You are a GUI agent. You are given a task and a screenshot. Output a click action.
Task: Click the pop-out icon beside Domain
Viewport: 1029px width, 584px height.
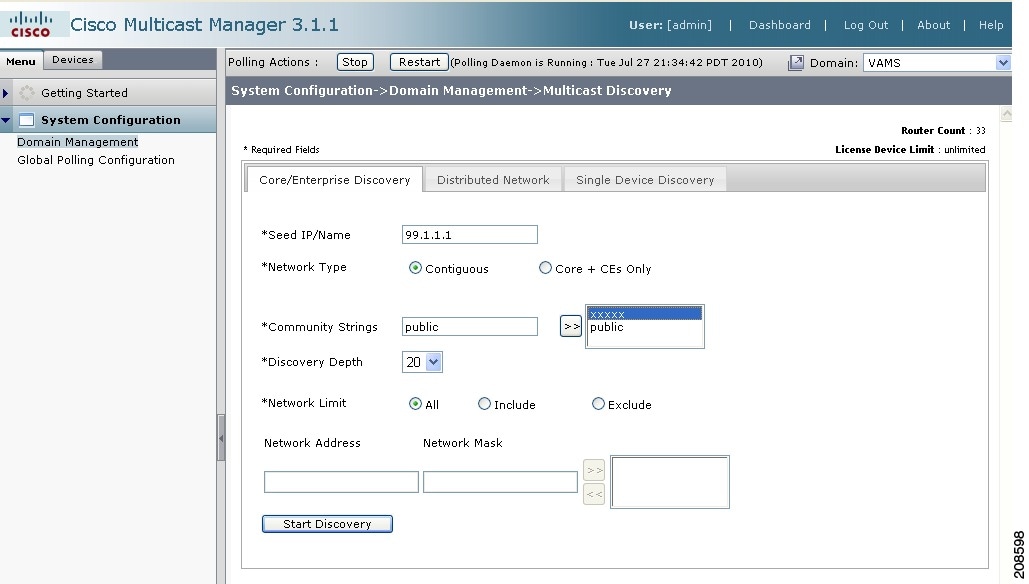(x=795, y=63)
